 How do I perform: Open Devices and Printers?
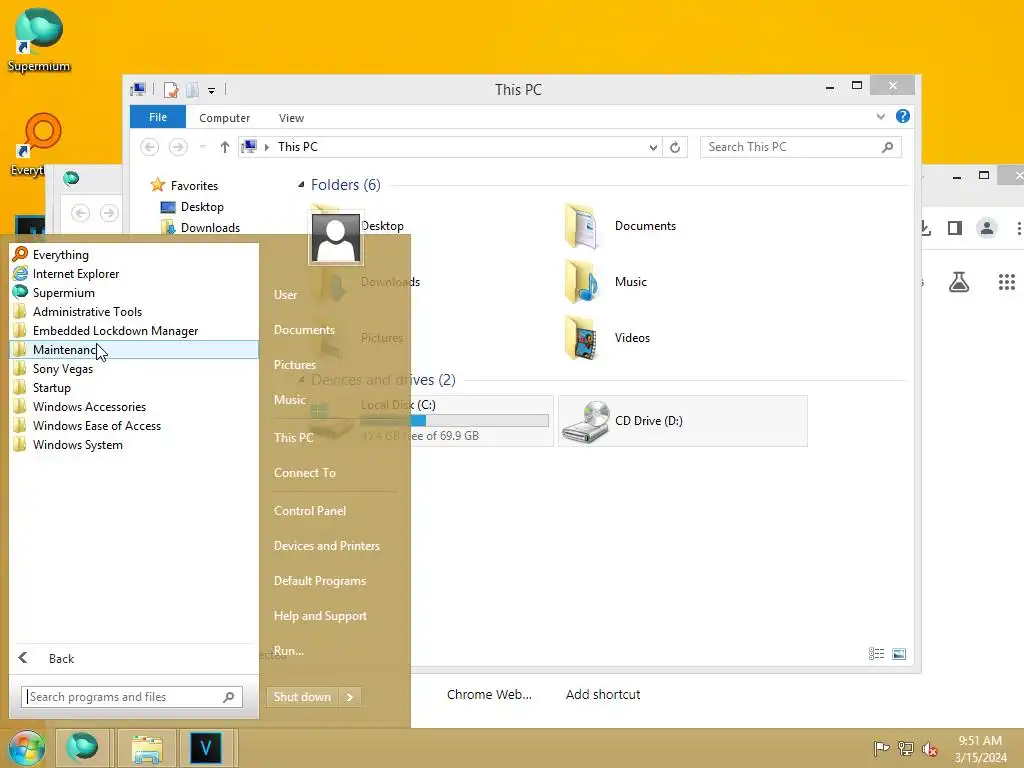(327, 546)
